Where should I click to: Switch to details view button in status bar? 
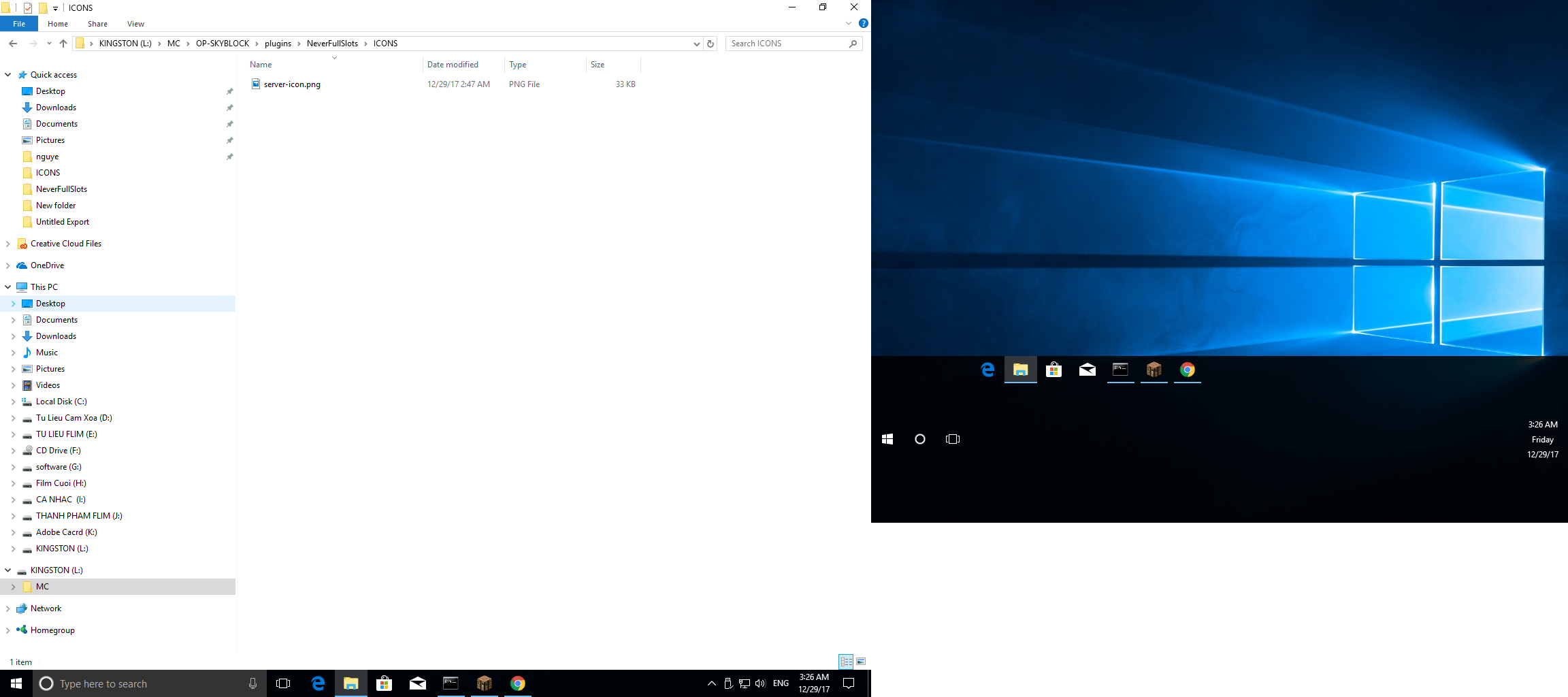point(846,662)
